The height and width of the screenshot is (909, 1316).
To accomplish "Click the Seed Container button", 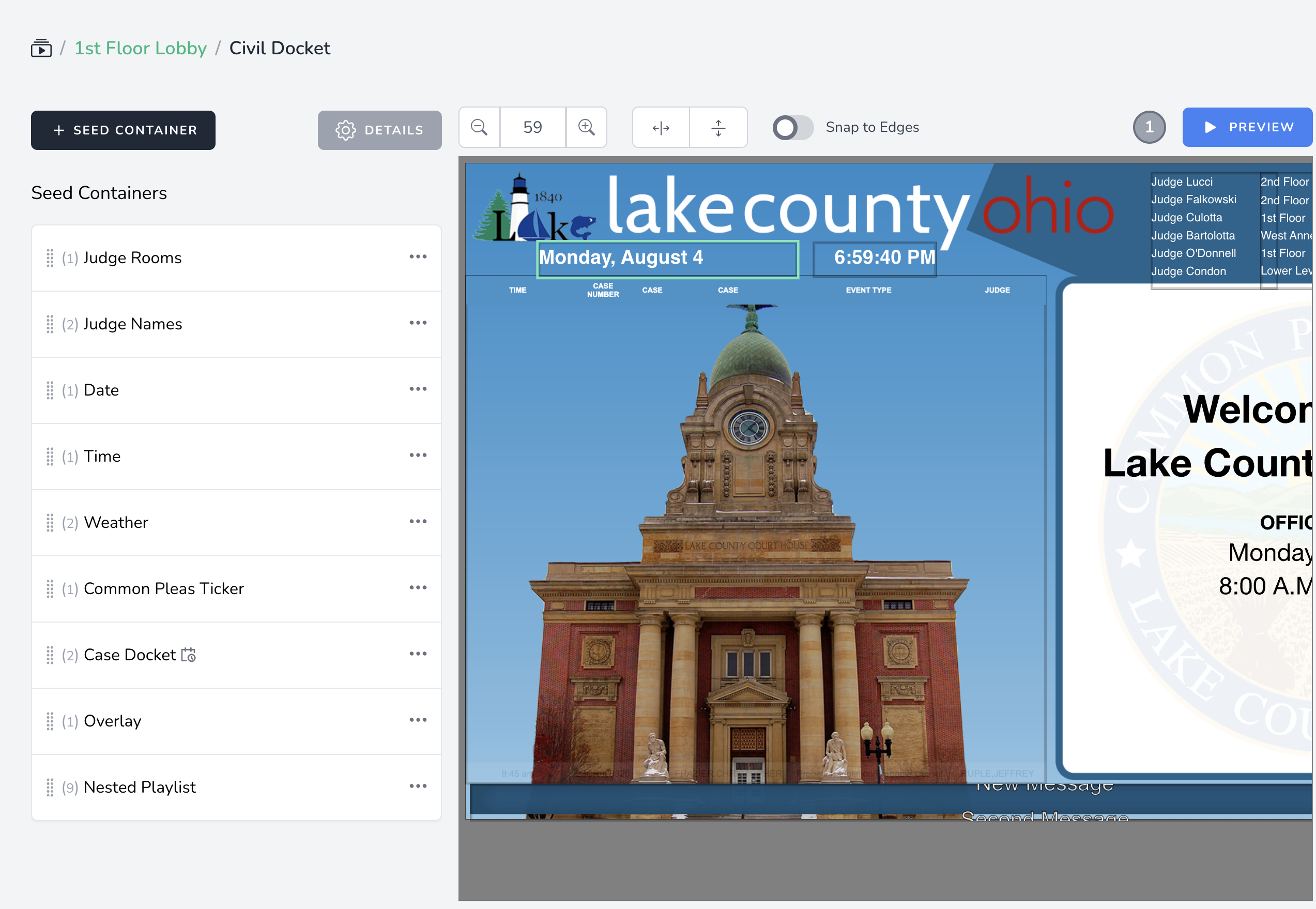I will click(124, 130).
